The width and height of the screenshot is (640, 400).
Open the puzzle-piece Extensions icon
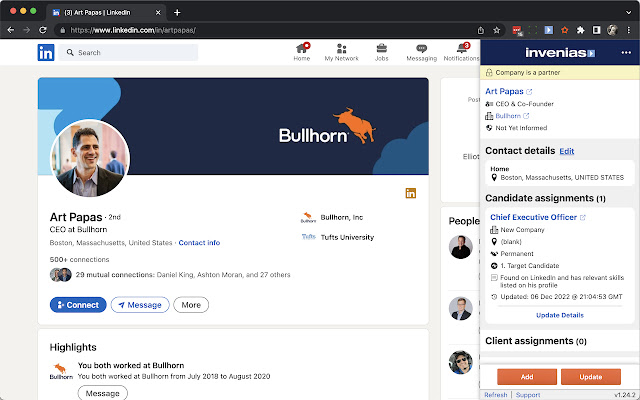[x=580, y=30]
